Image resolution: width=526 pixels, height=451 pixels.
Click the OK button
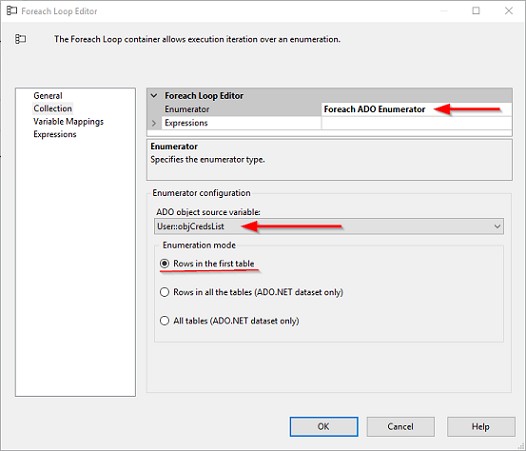[324, 427]
